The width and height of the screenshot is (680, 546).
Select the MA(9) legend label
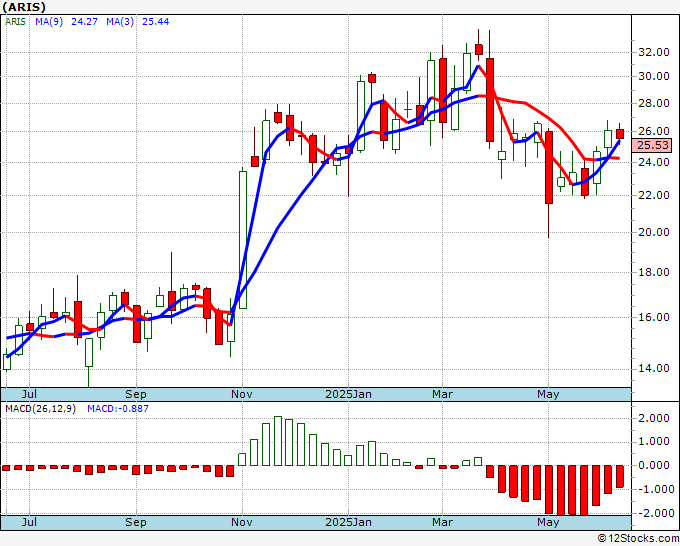click(x=49, y=22)
